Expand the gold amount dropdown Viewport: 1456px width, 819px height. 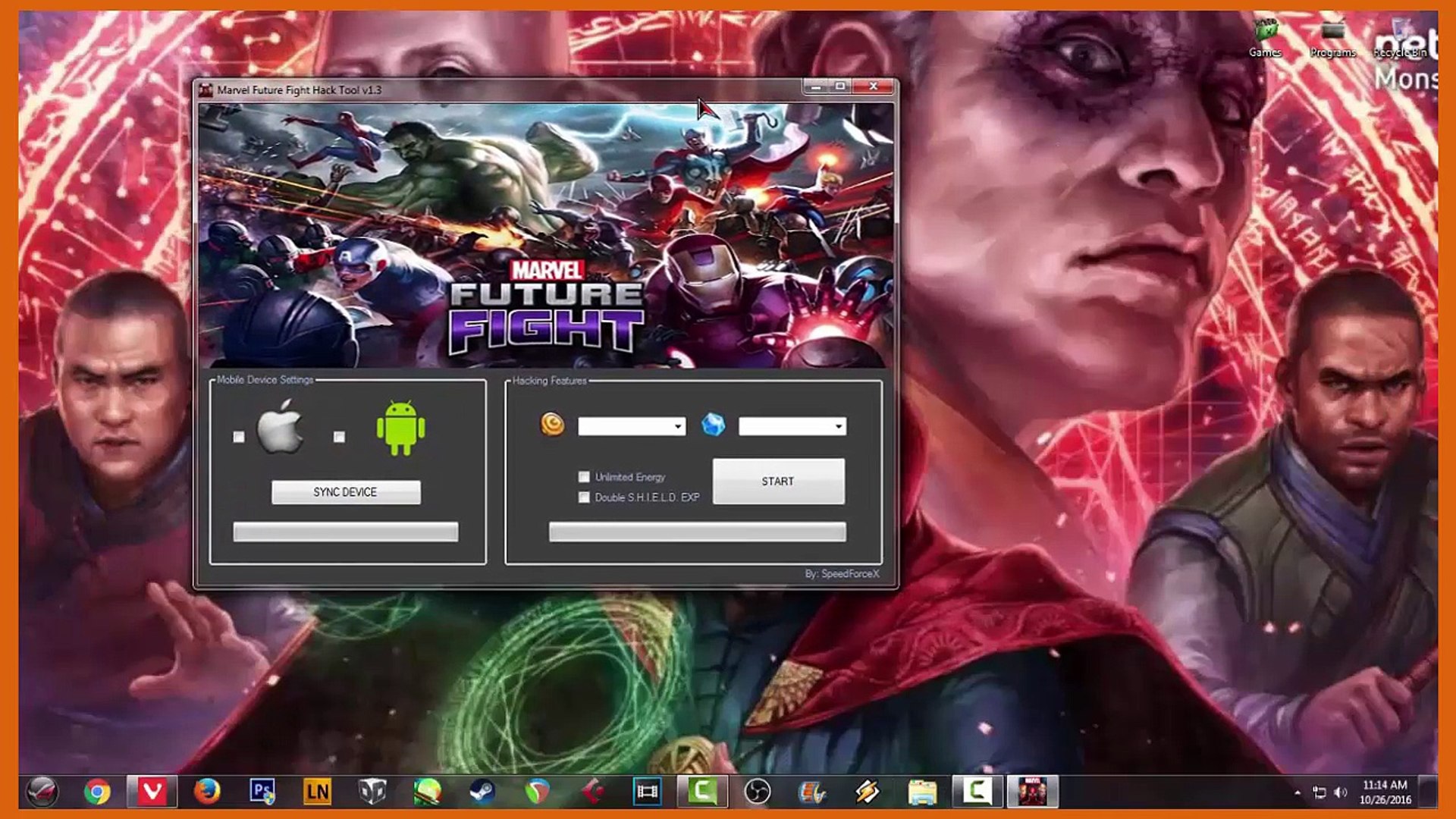(x=678, y=427)
